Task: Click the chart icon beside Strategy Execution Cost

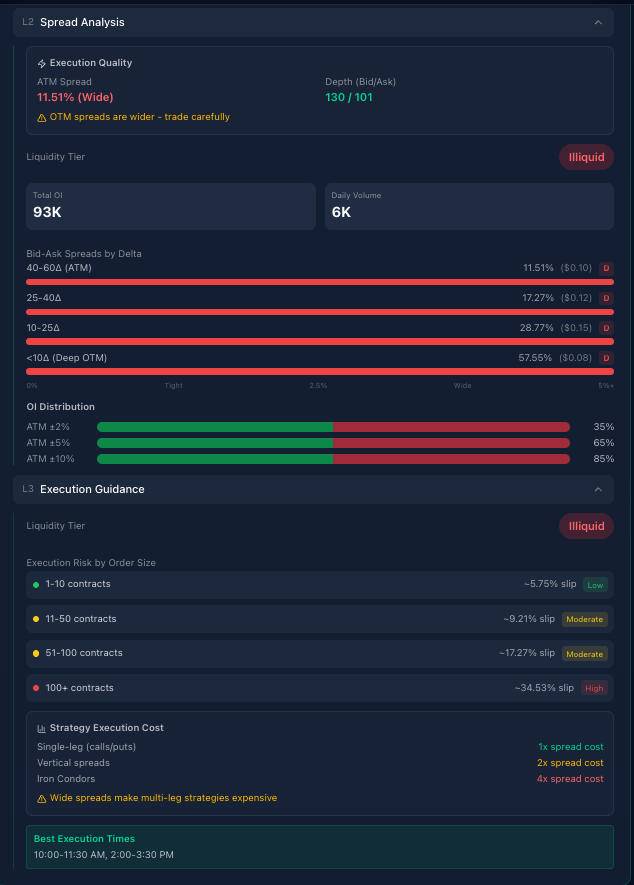Action: pyautogui.click(x=41, y=727)
